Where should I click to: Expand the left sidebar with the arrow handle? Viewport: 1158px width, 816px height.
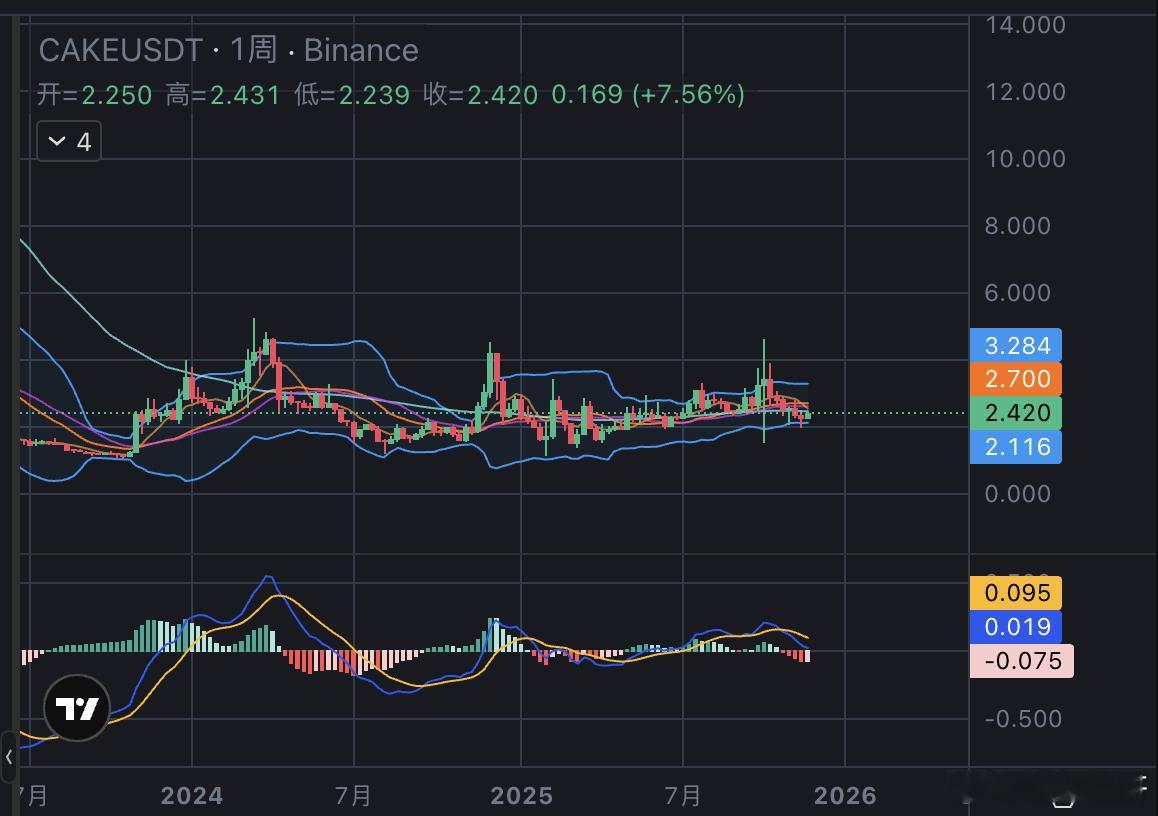pos(7,757)
